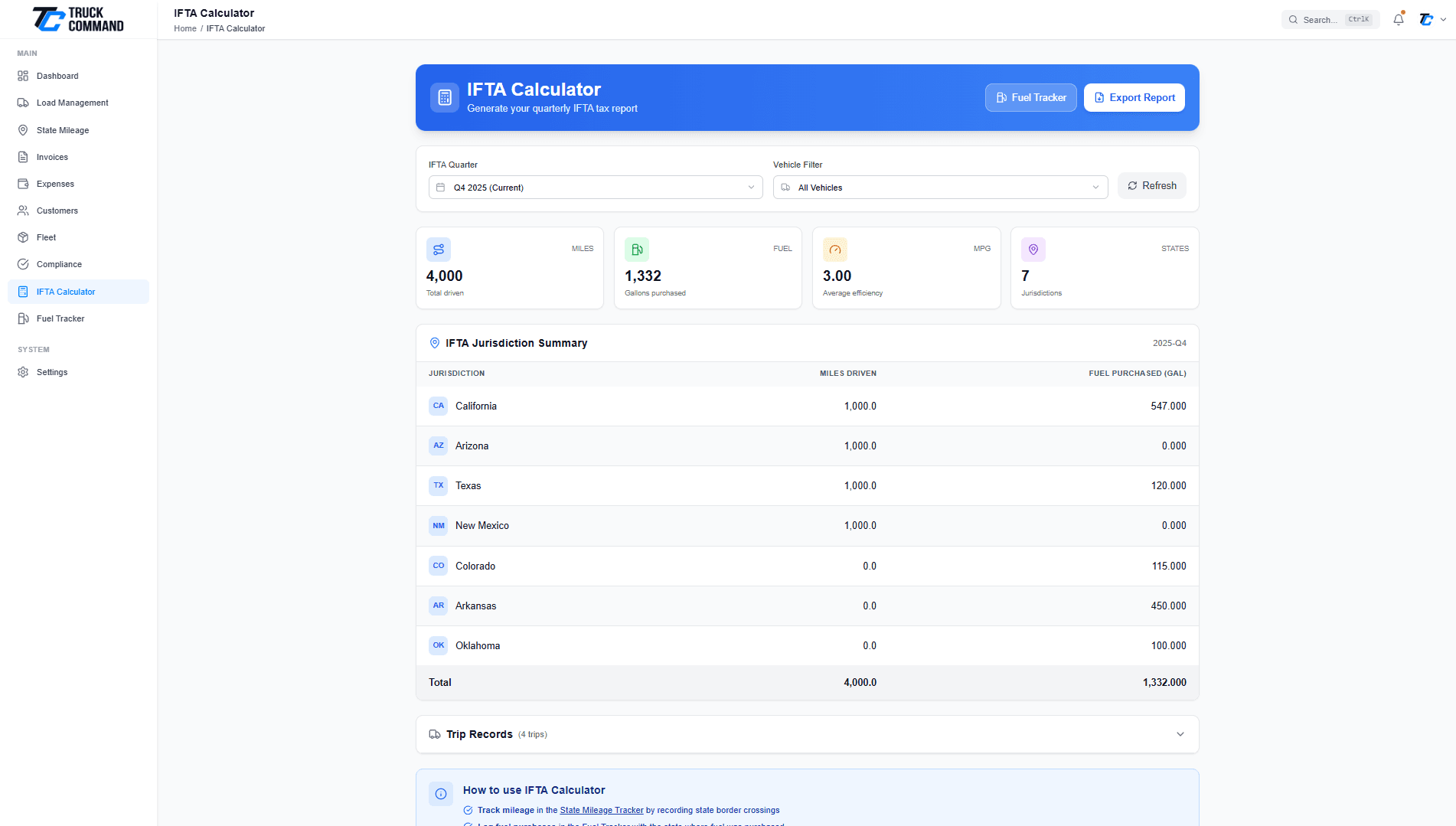The height and width of the screenshot is (826, 1456).
Task: Click the Export Report button
Action: [1134, 97]
